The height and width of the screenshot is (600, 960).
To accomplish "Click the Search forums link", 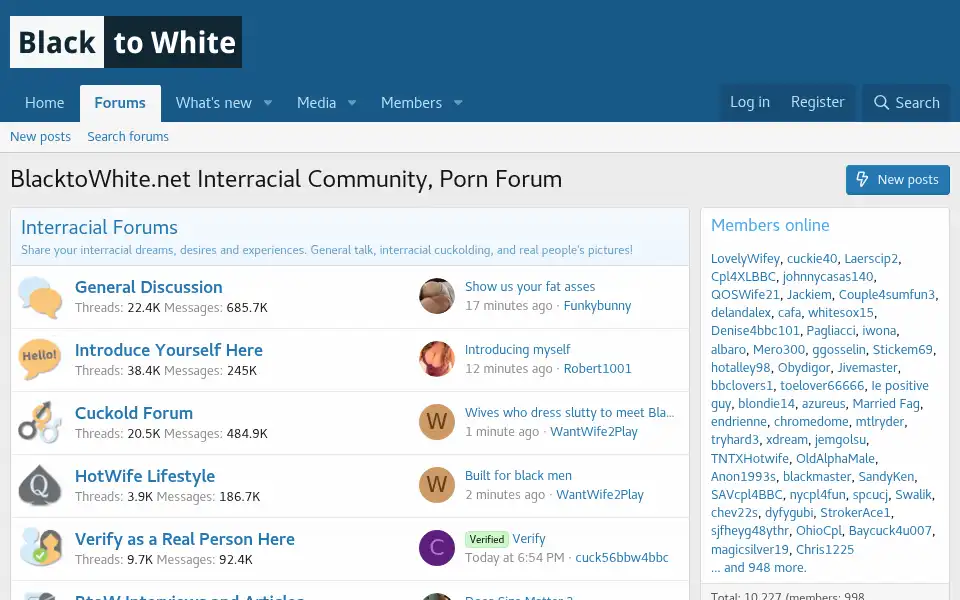I will [128, 137].
